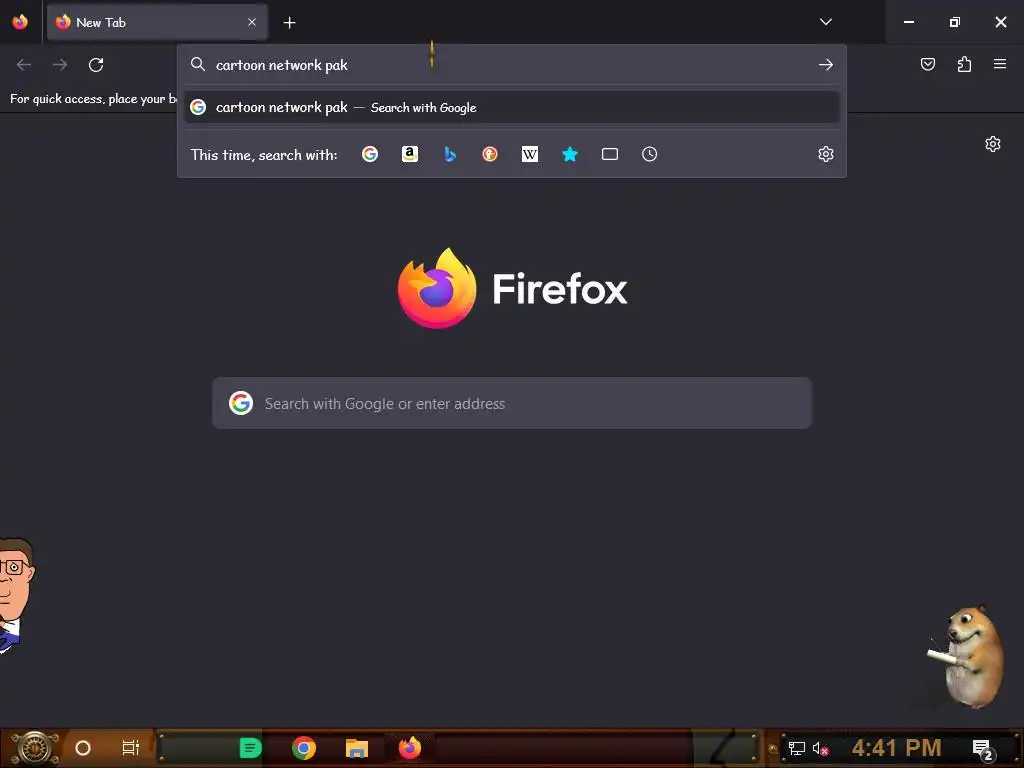This screenshot has height=768, width=1024.
Task: Search this time with Amazon icon
Action: point(409,154)
